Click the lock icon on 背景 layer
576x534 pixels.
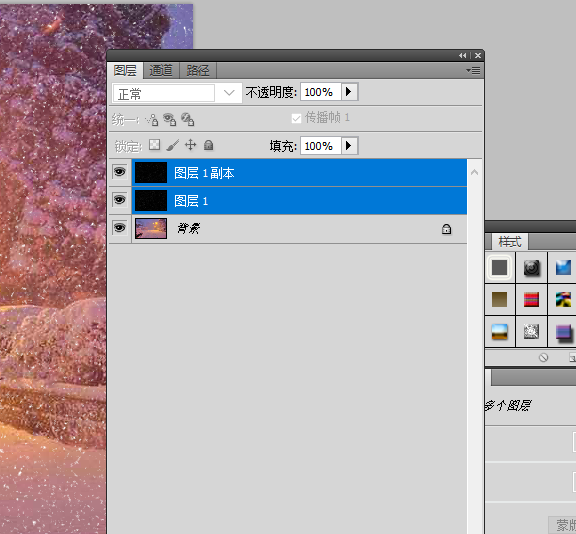point(446,229)
